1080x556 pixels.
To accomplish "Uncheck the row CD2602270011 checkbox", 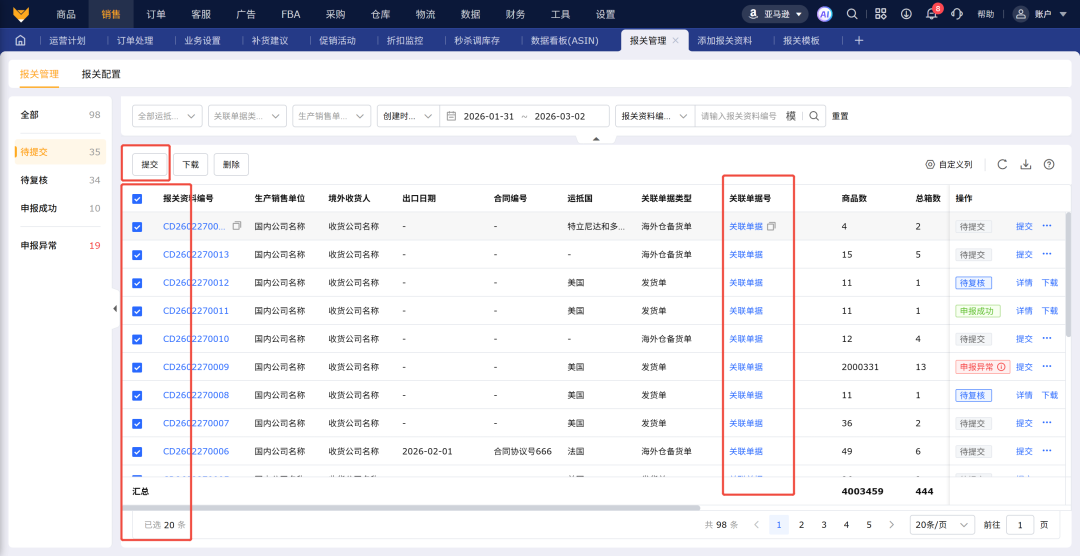I will [x=137, y=311].
